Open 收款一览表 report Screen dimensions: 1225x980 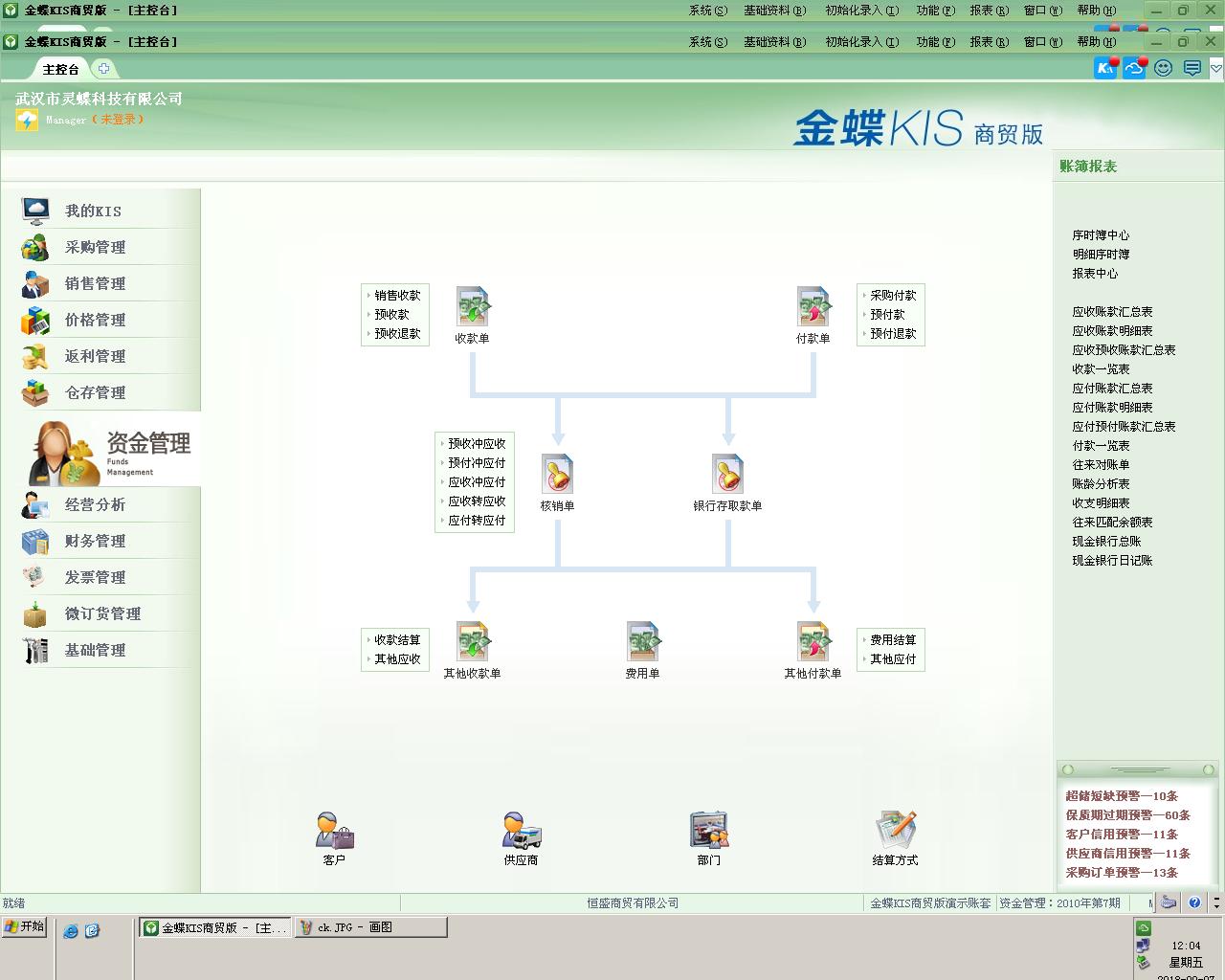pyautogui.click(x=1101, y=369)
